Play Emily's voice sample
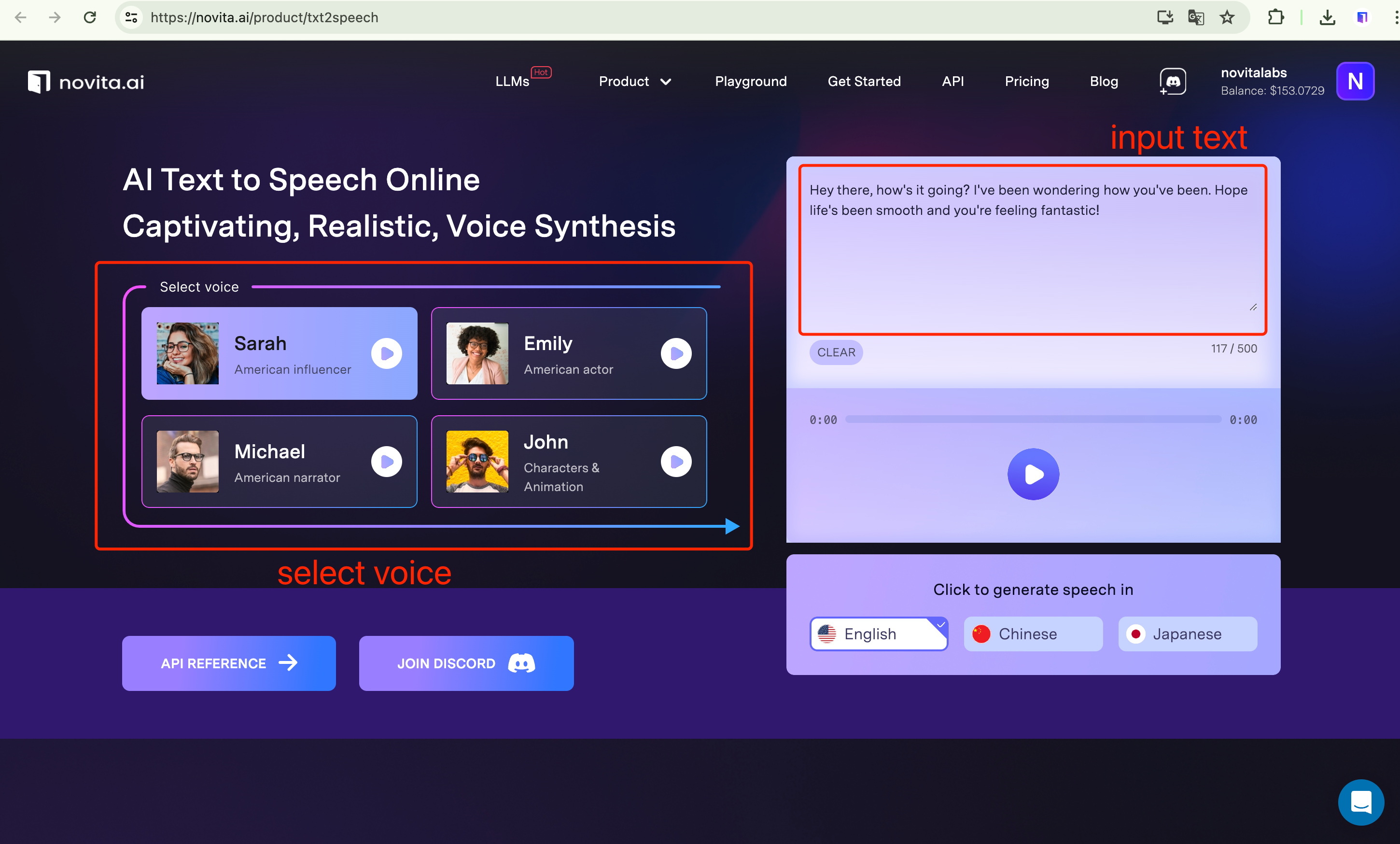 click(x=675, y=353)
